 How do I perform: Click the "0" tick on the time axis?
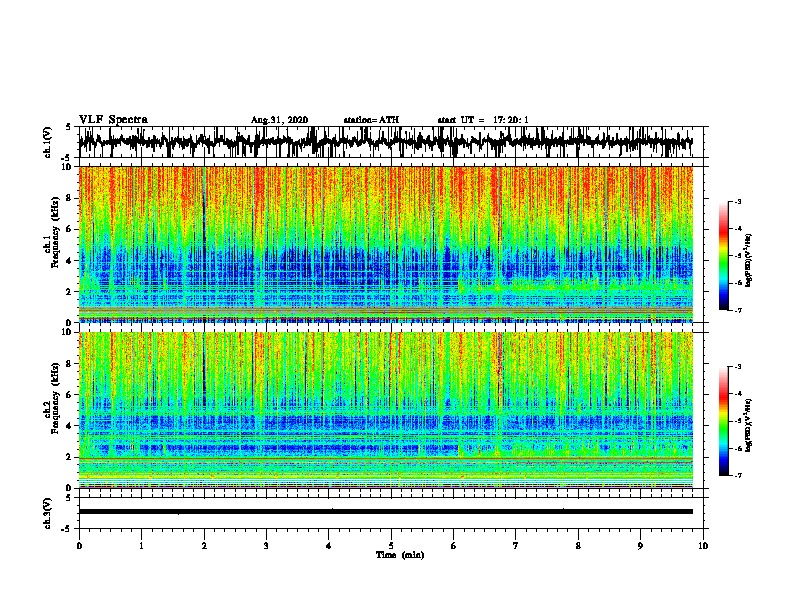point(79,546)
